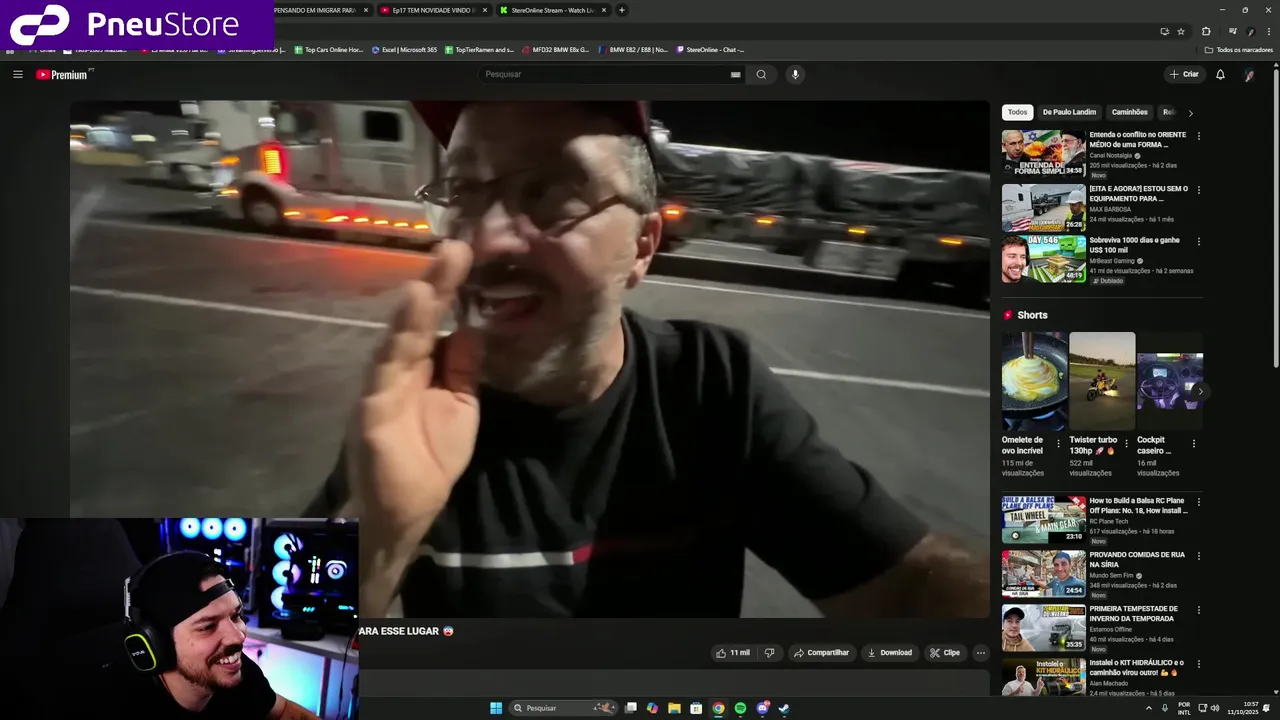1280x720 pixels.
Task: Open the BMW E82 / E88 bookmark
Action: pos(633,49)
